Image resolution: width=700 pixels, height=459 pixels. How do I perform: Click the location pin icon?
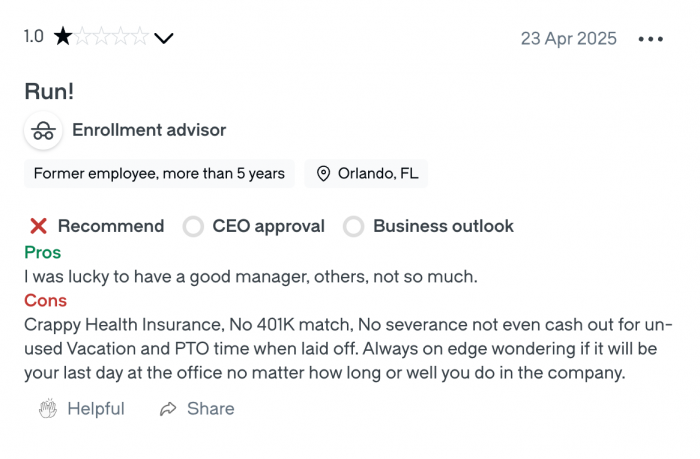click(323, 174)
